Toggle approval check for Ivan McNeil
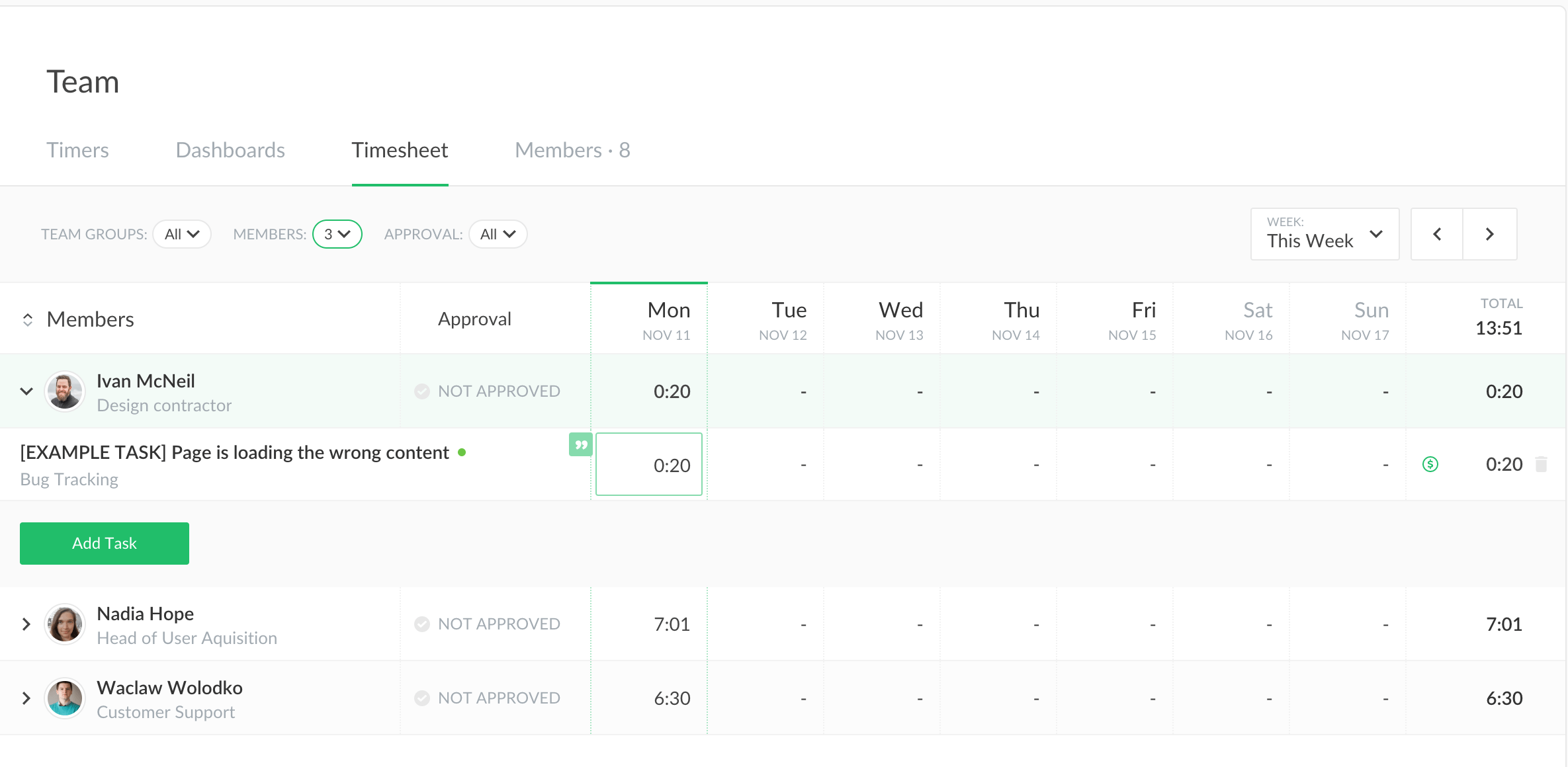Image resolution: width=1568 pixels, height=767 pixels. [422, 391]
